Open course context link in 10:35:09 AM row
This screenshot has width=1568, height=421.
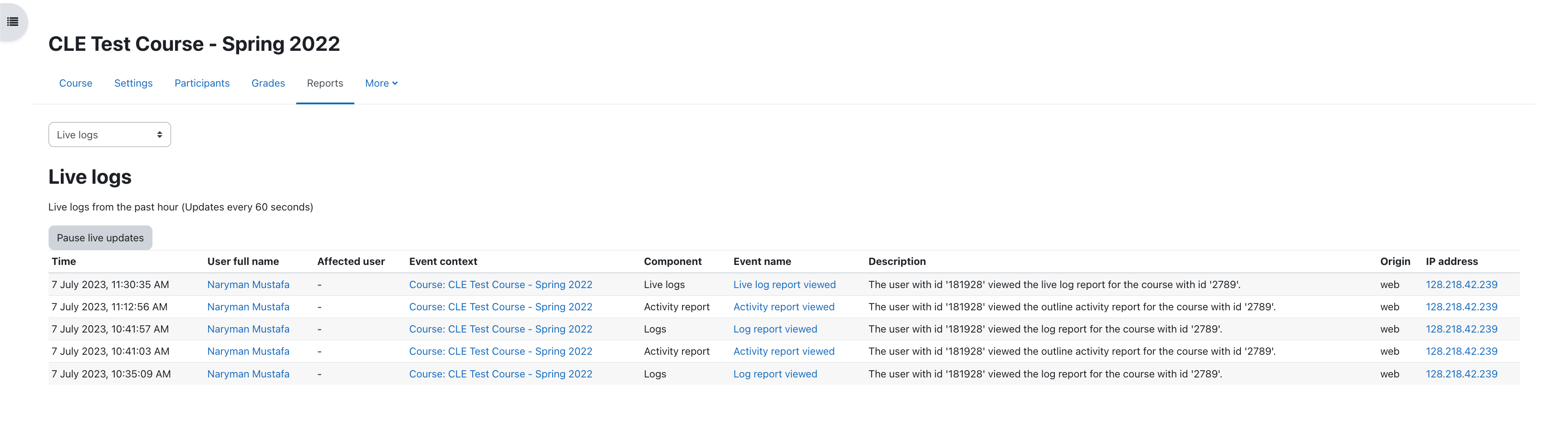[x=500, y=374]
